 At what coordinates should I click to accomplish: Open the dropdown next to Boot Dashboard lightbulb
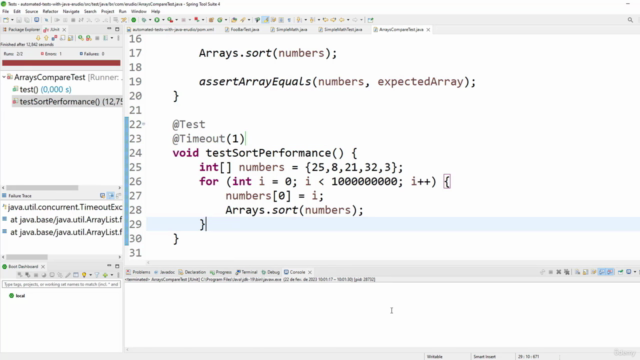coord(91,275)
